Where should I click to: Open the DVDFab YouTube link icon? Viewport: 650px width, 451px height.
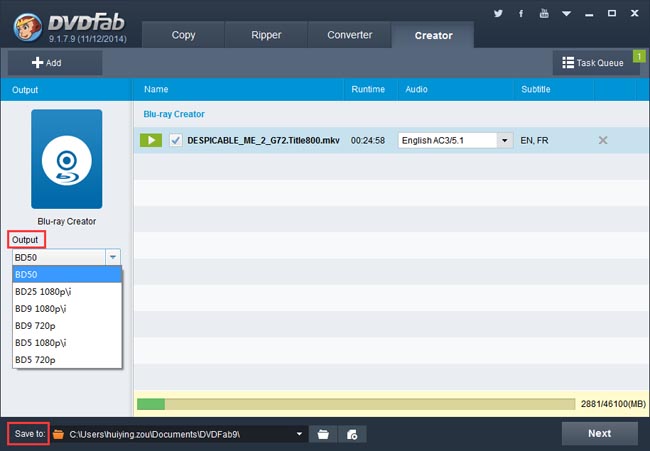[544, 13]
